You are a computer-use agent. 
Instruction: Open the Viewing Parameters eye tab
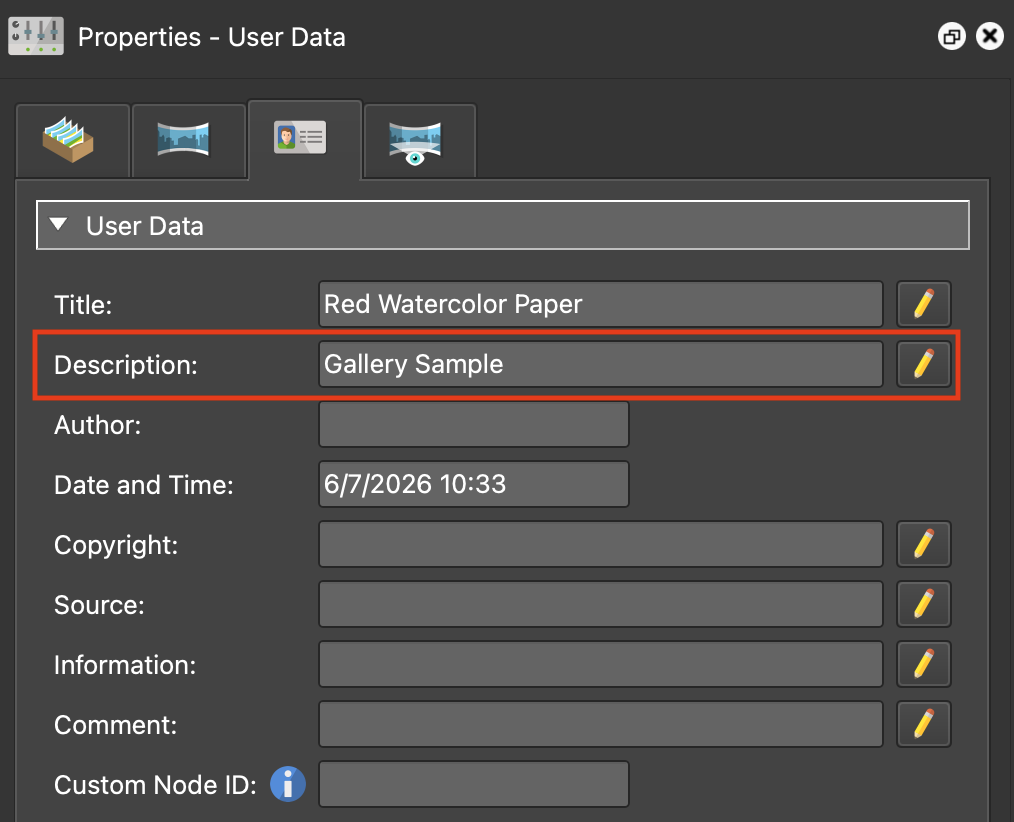click(420, 140)
